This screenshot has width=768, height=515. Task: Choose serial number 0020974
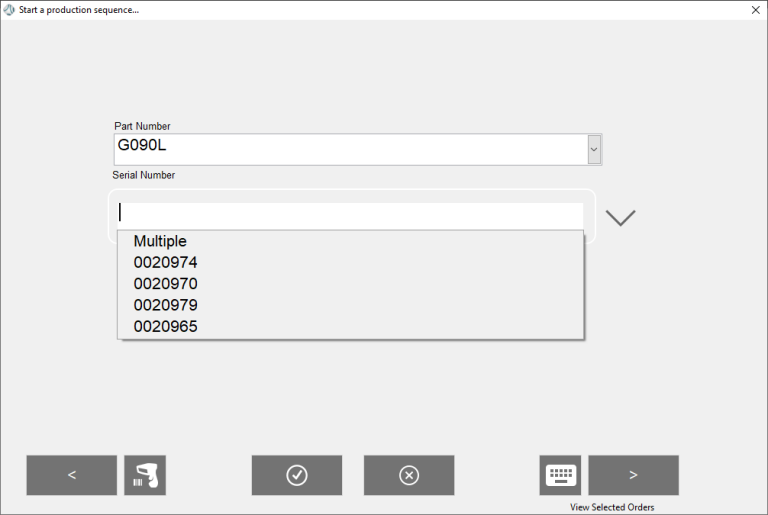[350, 263]
